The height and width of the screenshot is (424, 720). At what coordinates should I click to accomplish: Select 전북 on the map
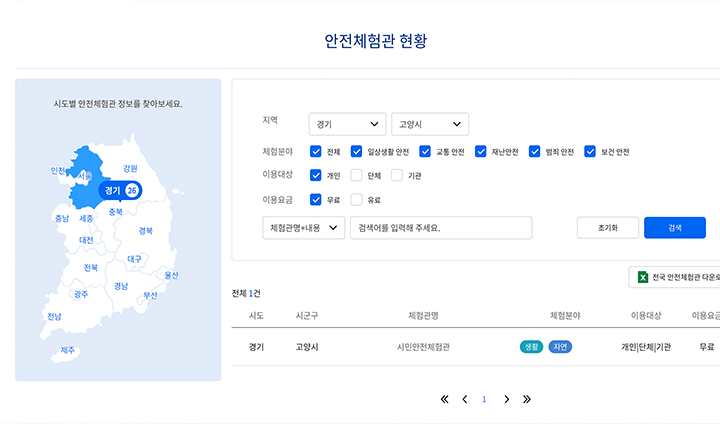pyautogui.click(x=91, y=267)
